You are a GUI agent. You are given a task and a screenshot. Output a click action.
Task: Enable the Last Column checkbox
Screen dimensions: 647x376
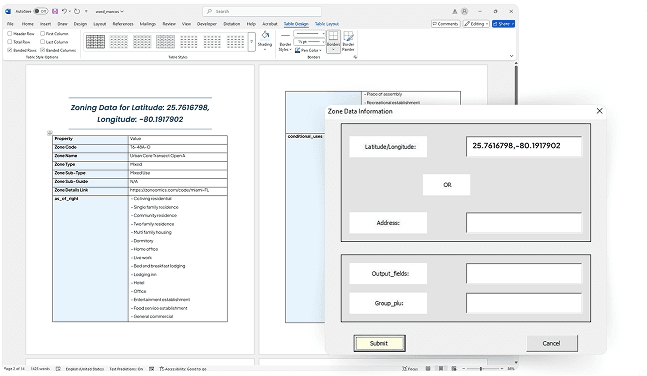[42, 42]
